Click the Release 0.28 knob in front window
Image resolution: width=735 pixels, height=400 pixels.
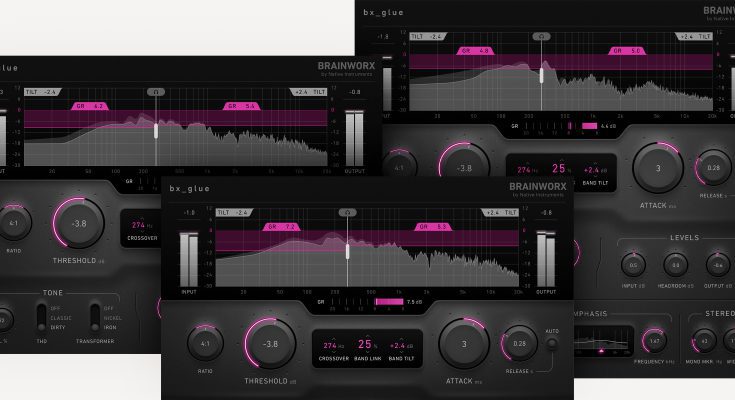[519, 343]
